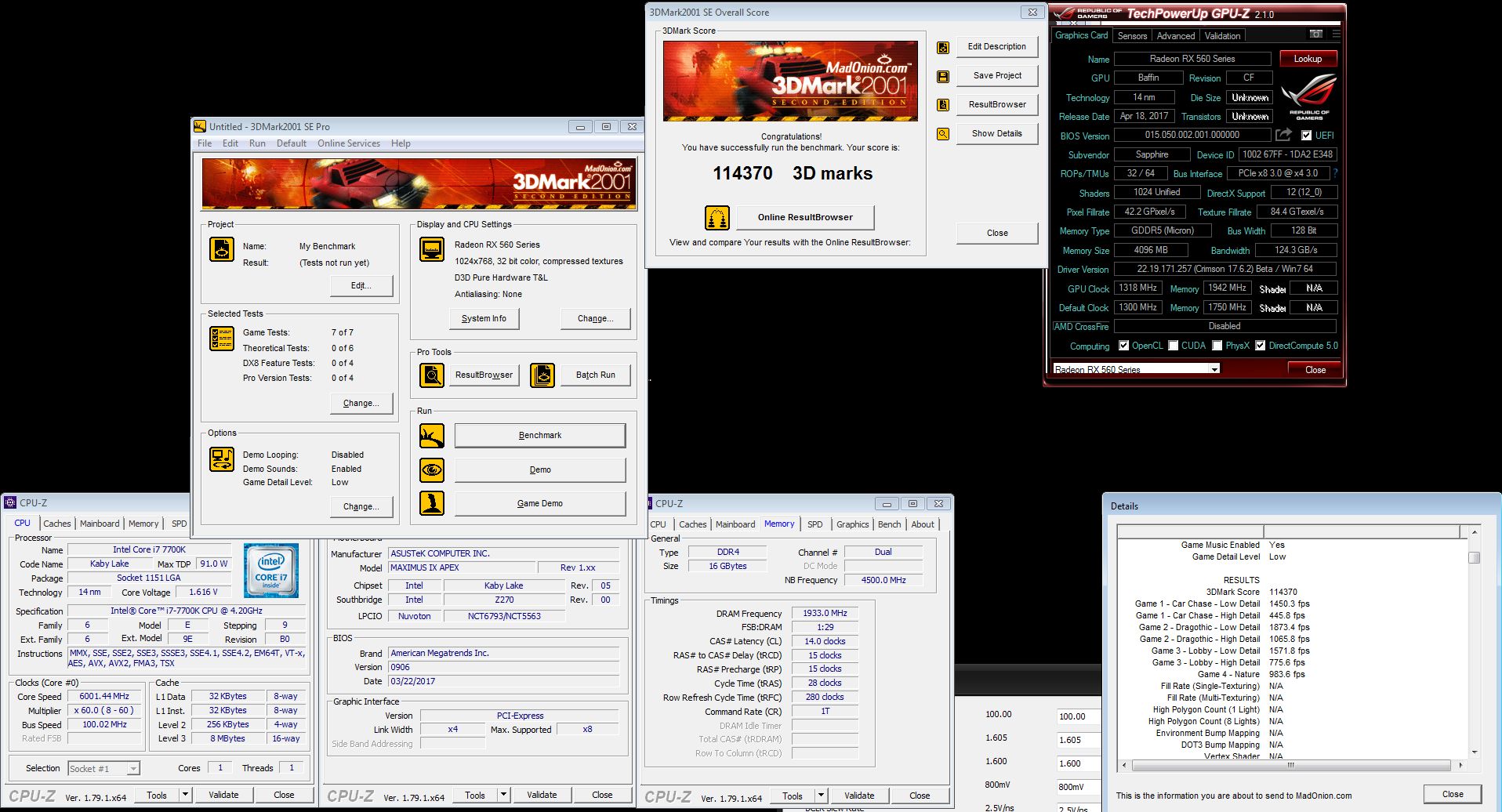Open the Tools dropdown arrow in the CPU-Z Mainboard window
Image resolution: width=1502 pixels, height=812 pixels.
click(503, 795)
